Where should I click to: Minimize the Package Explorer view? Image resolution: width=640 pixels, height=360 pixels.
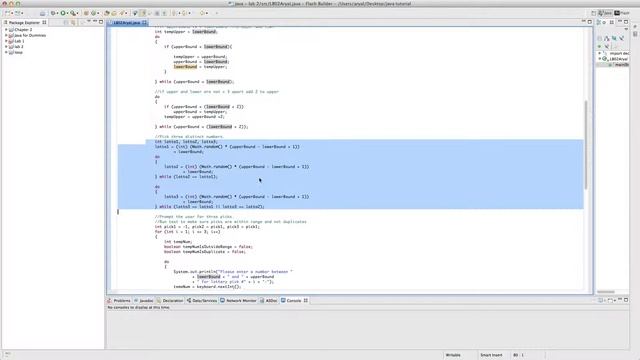click(x=95, y=21)
